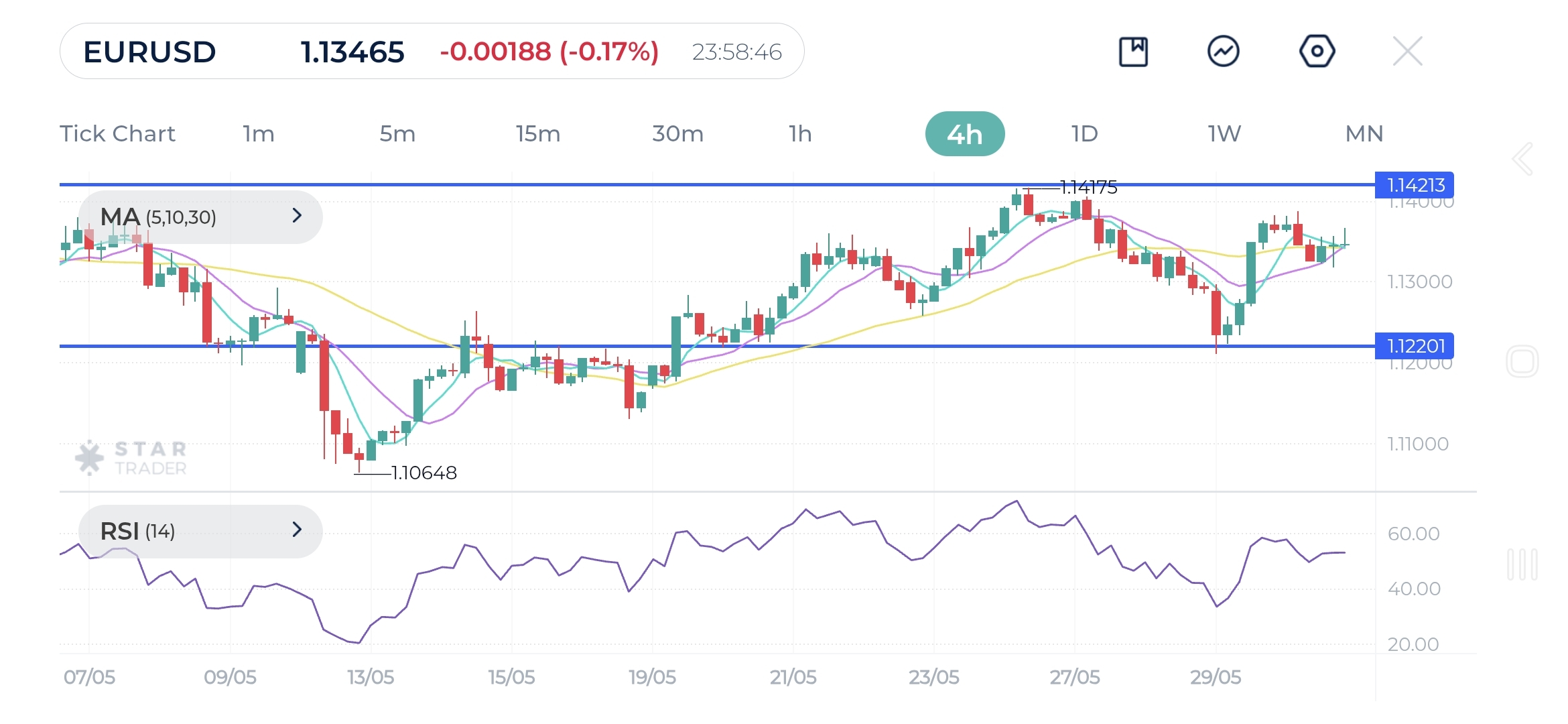Switch to Tick Chart view
Viewport: 1568px width, 724px height.
[117, 134]
